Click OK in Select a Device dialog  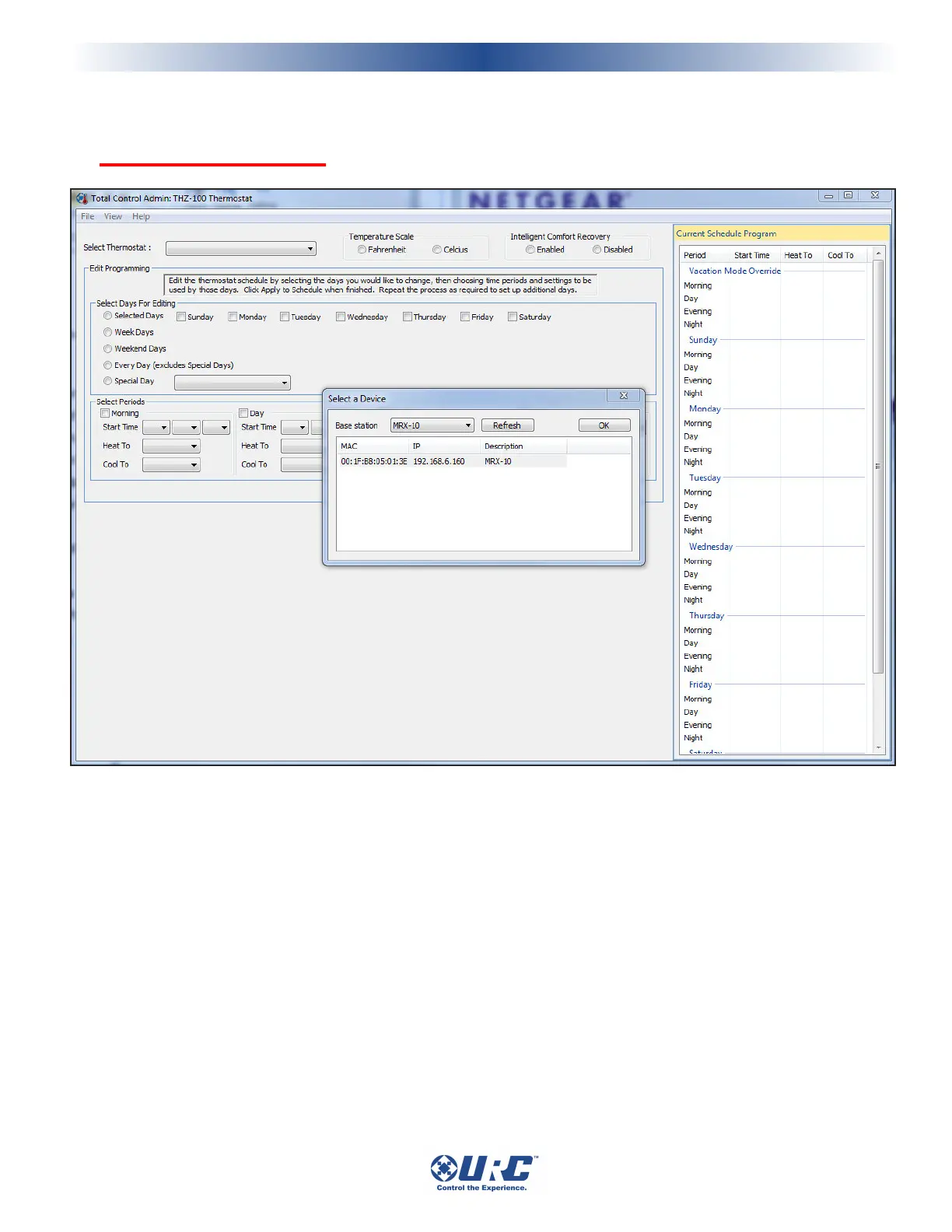(604, 425)
